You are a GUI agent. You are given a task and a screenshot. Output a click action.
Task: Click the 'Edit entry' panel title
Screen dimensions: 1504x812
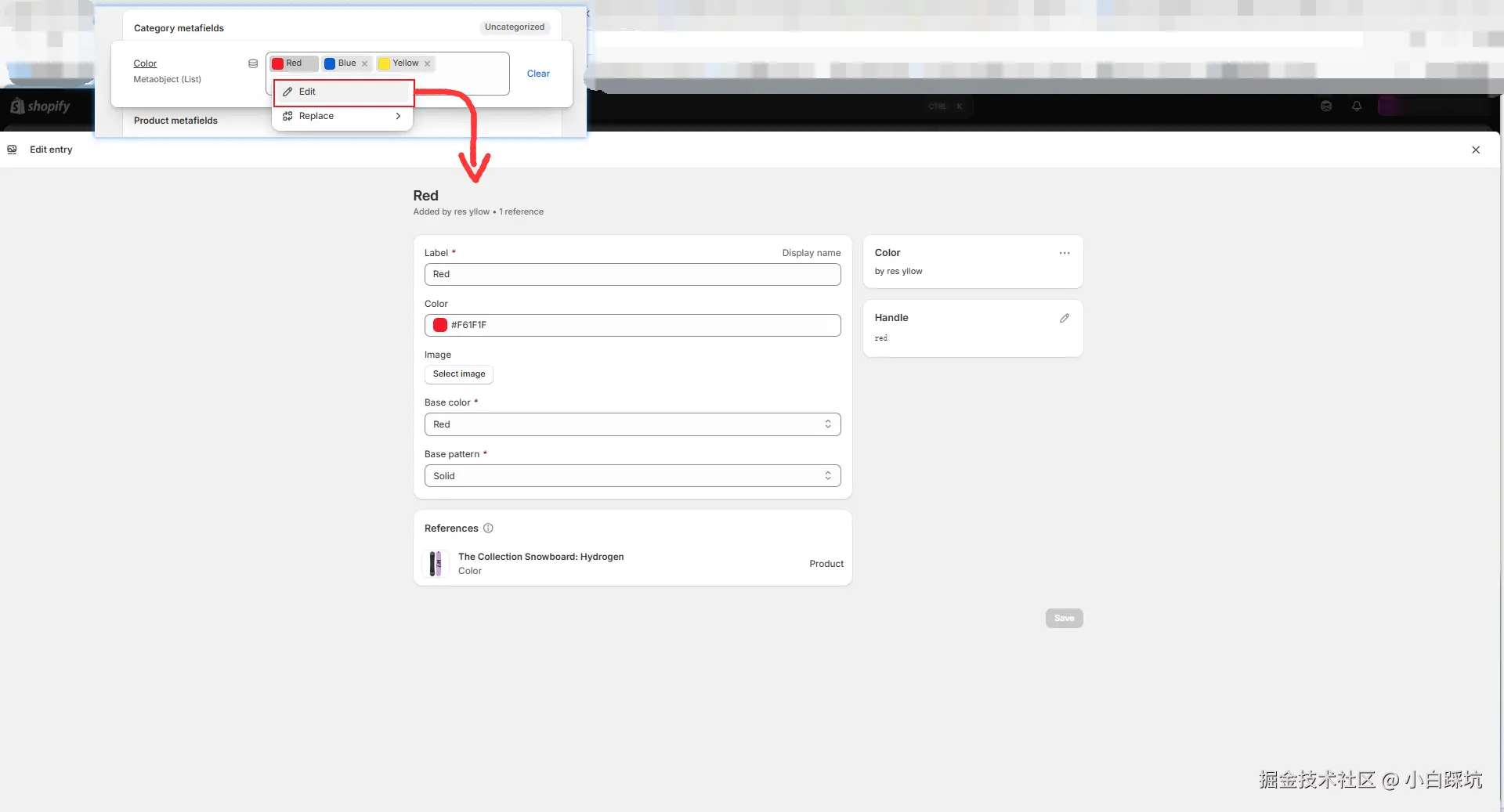coord(51,150)
